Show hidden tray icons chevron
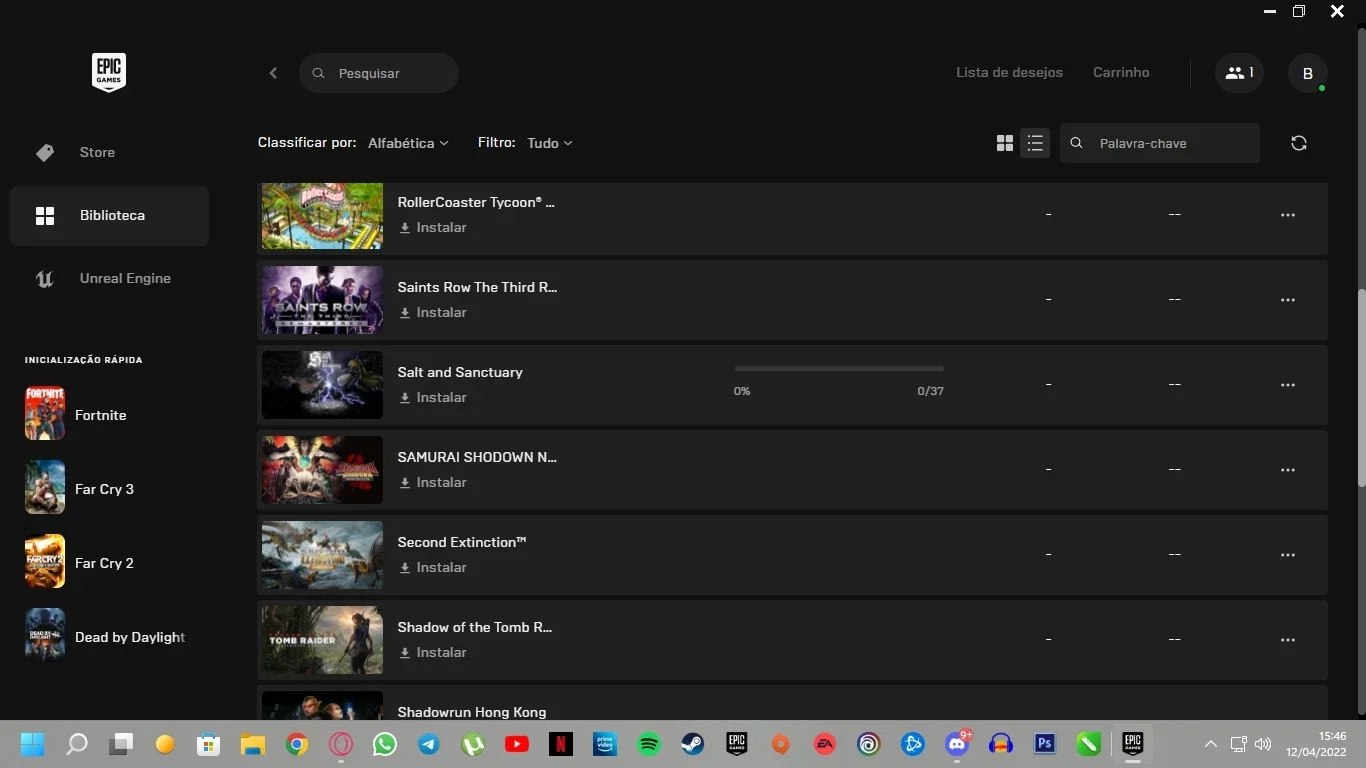The image size is (1366, 768). click(x=1210, y=744)
